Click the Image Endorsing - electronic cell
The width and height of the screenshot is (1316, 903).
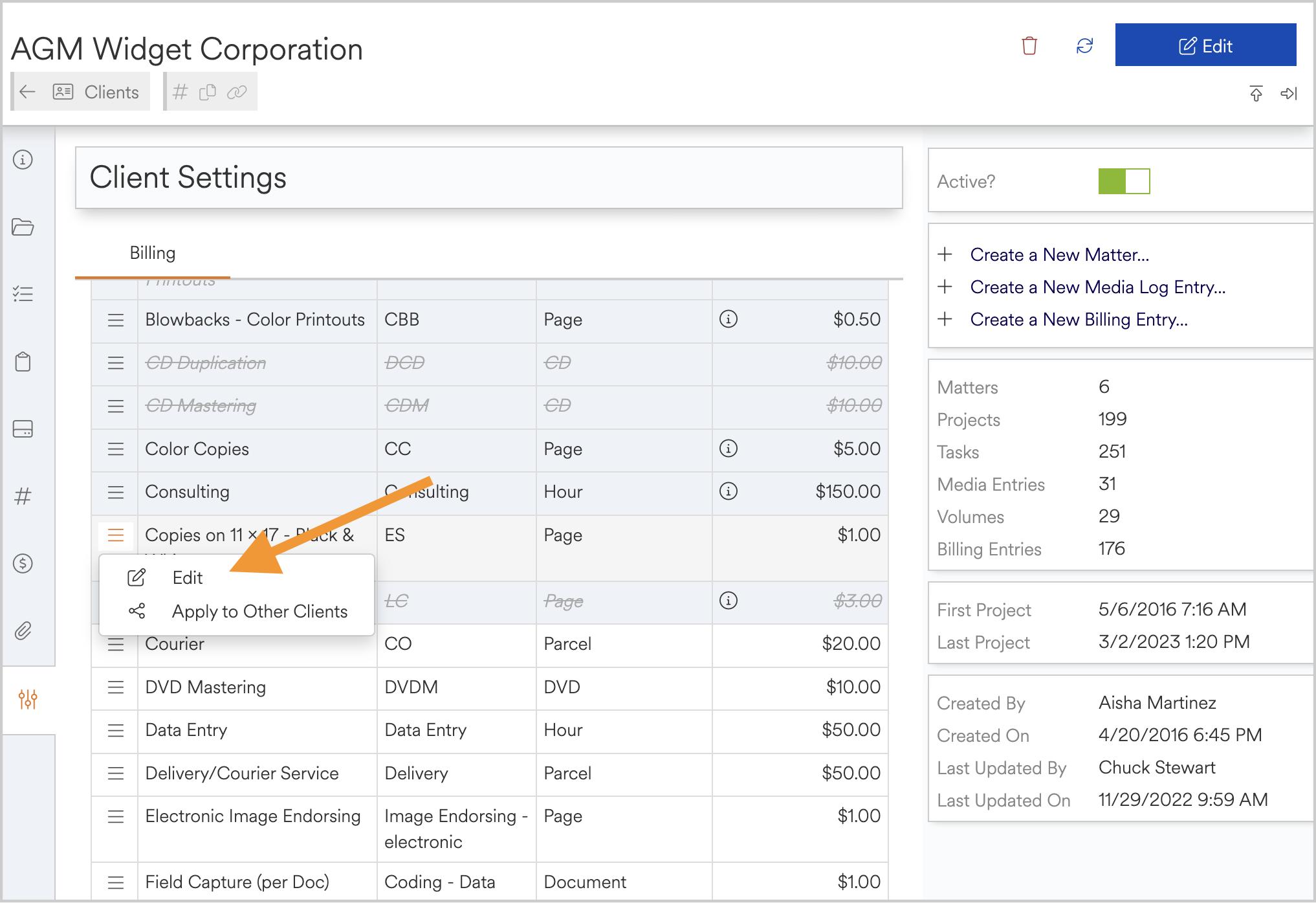456,829
